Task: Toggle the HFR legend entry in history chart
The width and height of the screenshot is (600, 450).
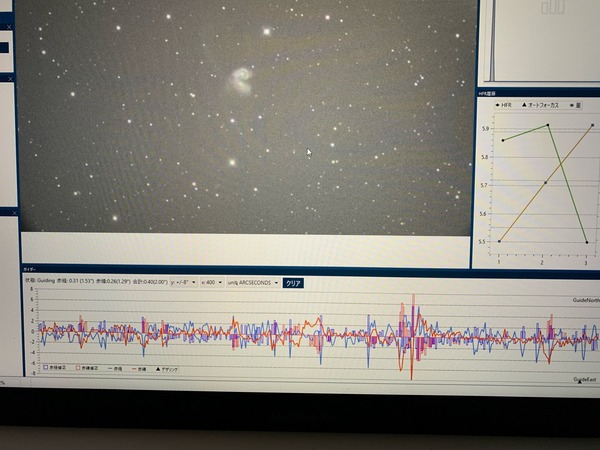Action: coord(504,105)
